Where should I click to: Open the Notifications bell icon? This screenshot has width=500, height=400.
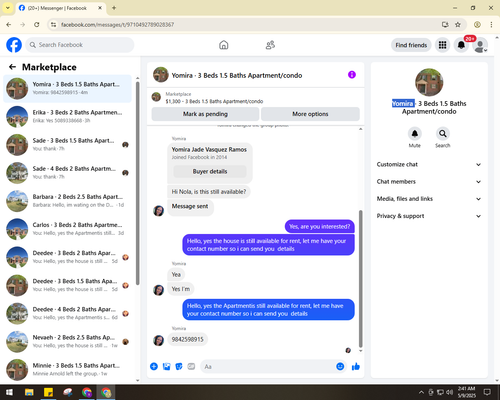(461, 45)
